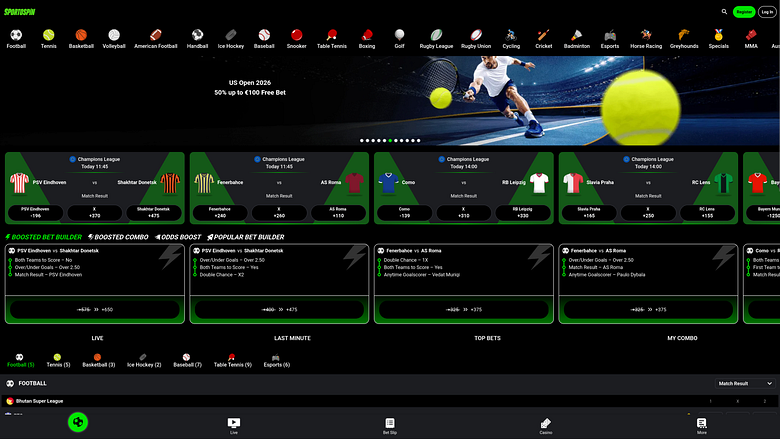The height and width of the screenshot is (439, 780).
Task: Click the green sports ball button
Action: coord(78,423)
